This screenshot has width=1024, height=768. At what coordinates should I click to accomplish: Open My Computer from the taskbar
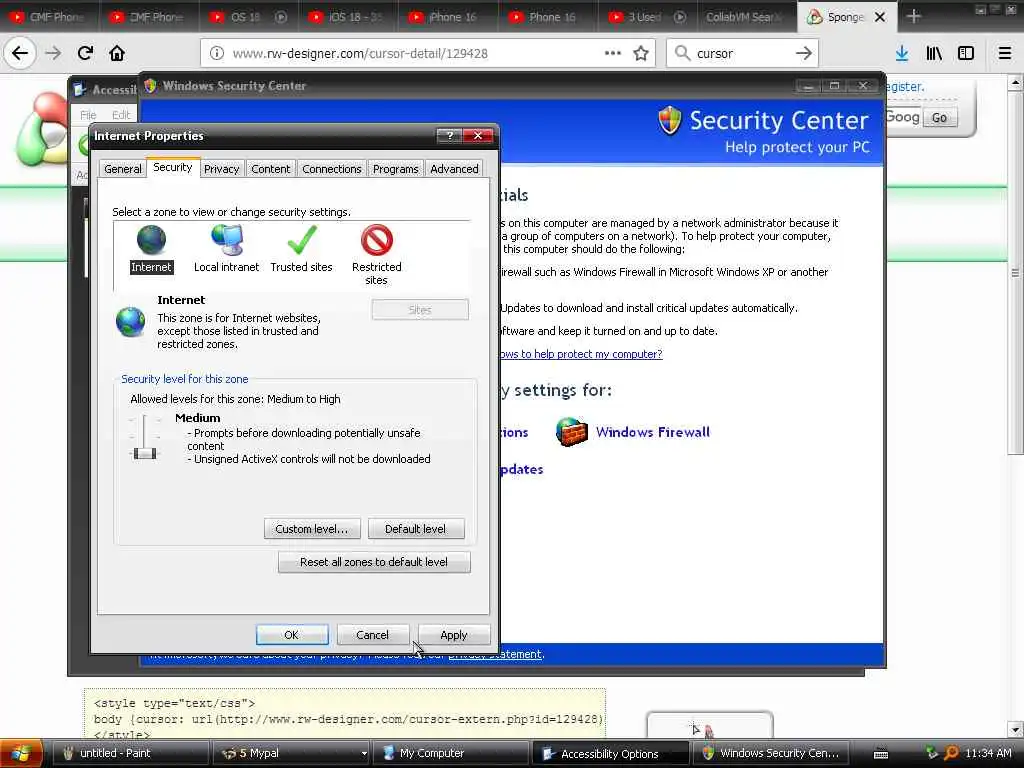pyautogui.click(x=451, y=753)
